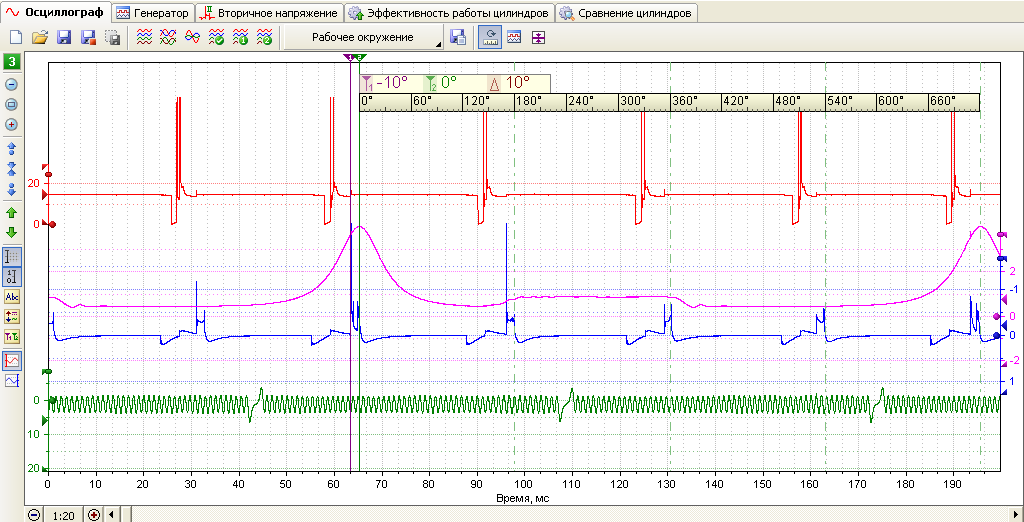Screen dimensions: 1024x522
Task: Zoom in vertically with red plus circle
Action: [x=12, y=124]
